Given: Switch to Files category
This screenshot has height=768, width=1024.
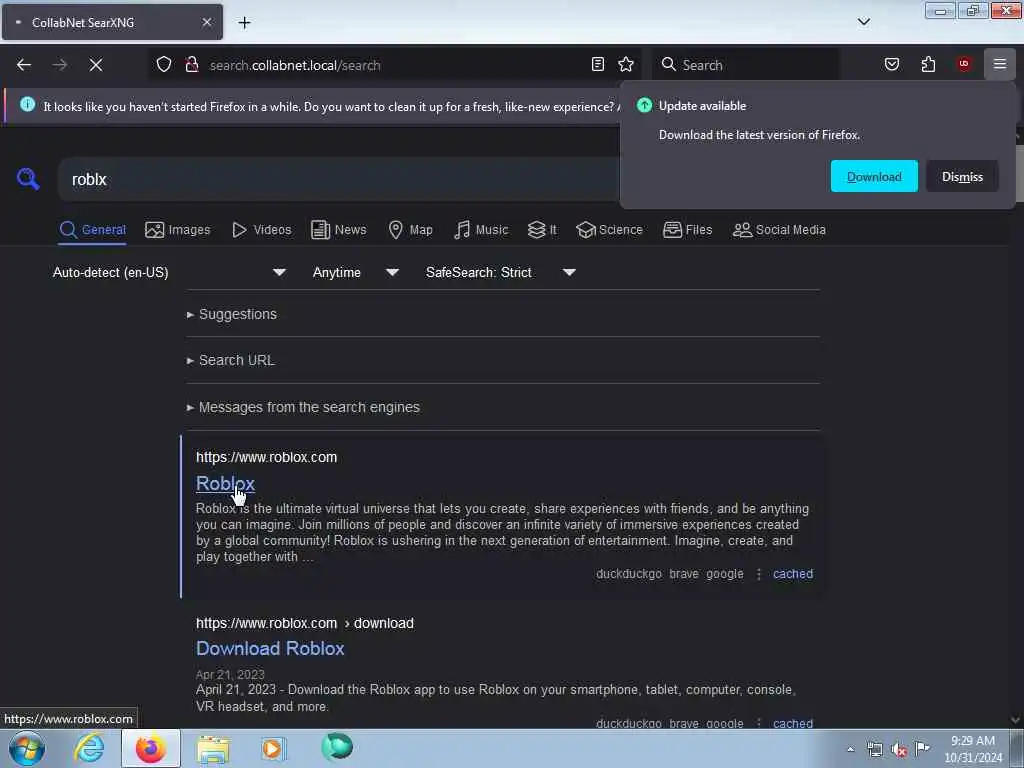Looking at the screenshot, I should click(687, 230).
